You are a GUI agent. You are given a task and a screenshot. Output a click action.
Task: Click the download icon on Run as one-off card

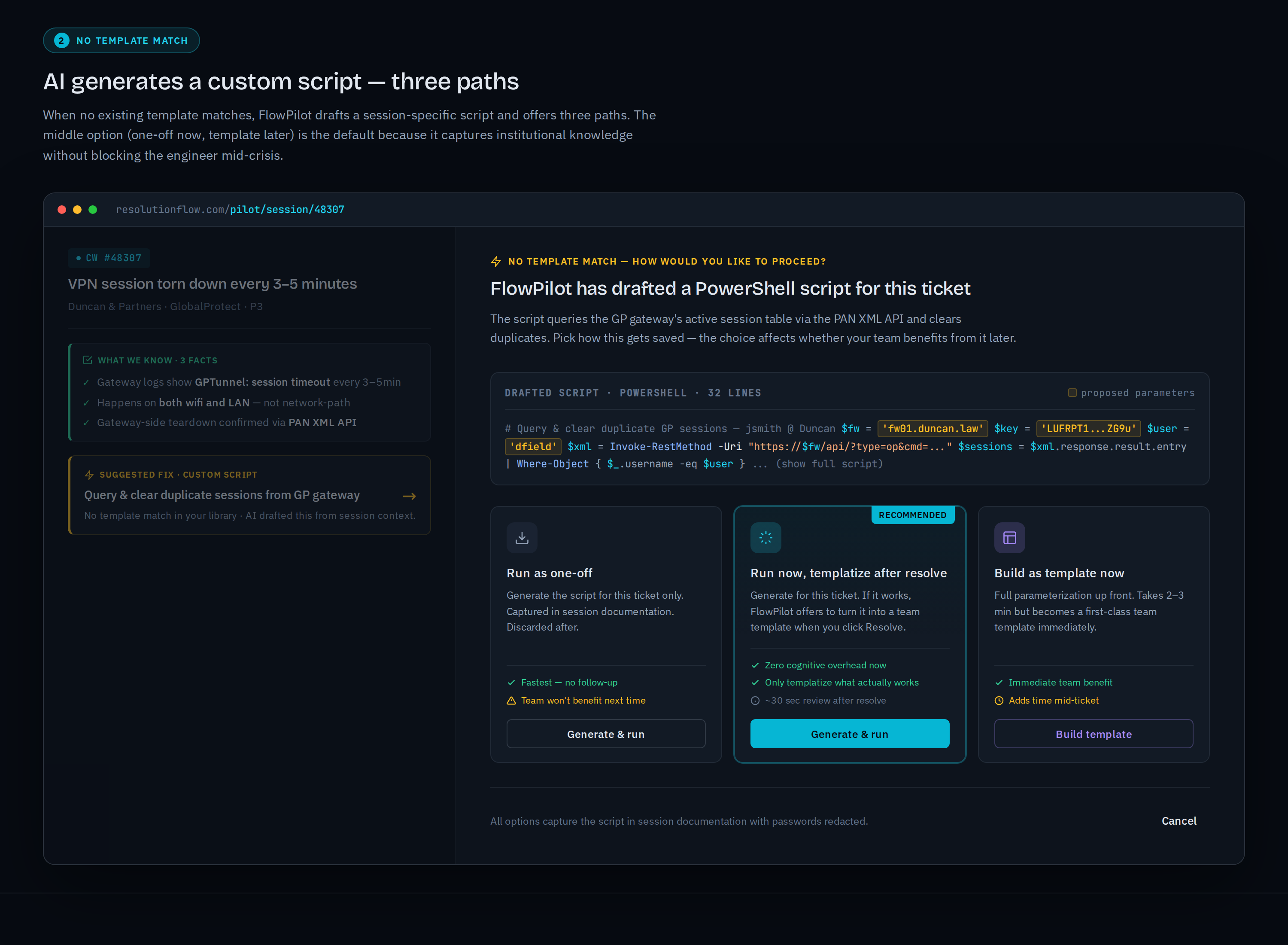click(x=521, y=537)
